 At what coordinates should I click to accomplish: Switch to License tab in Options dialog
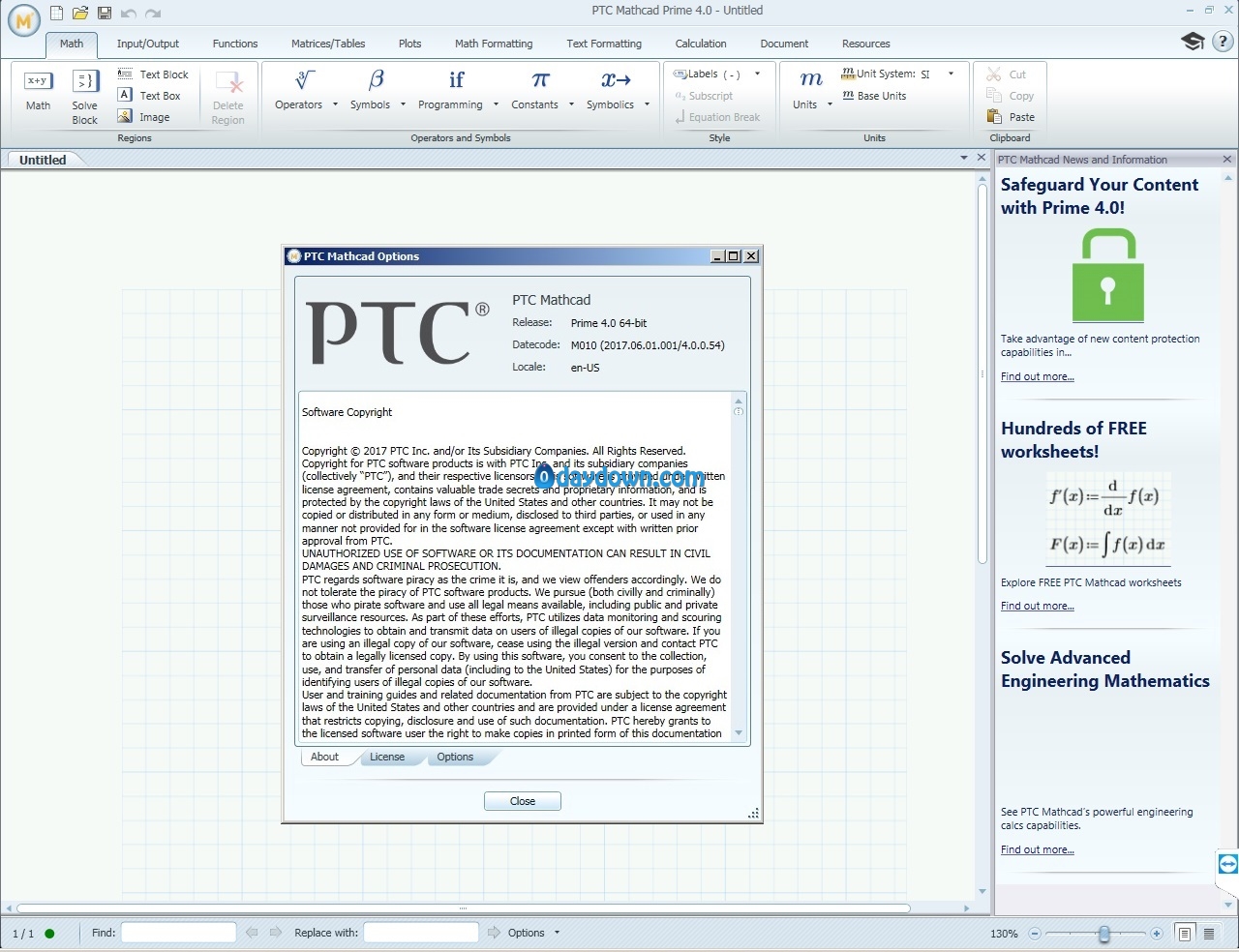pos(387,758)
